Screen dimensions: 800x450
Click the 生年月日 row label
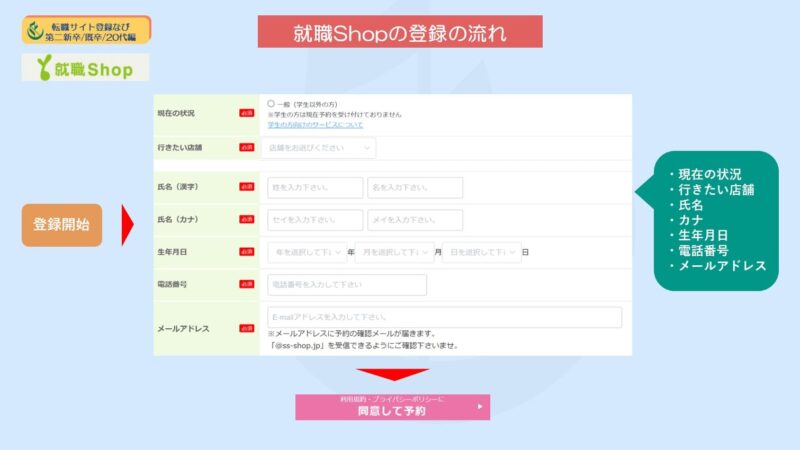coord(172,252)
